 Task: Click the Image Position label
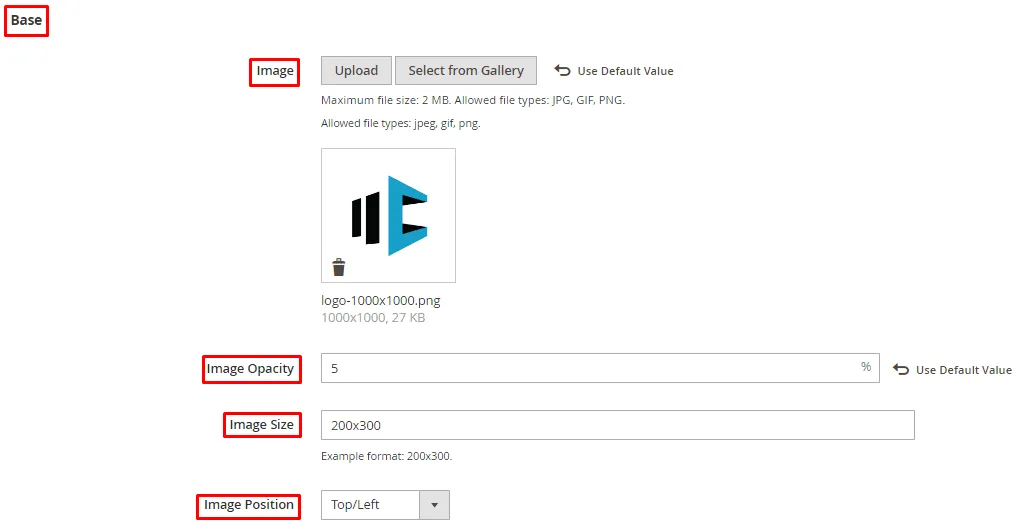[248, 506]
